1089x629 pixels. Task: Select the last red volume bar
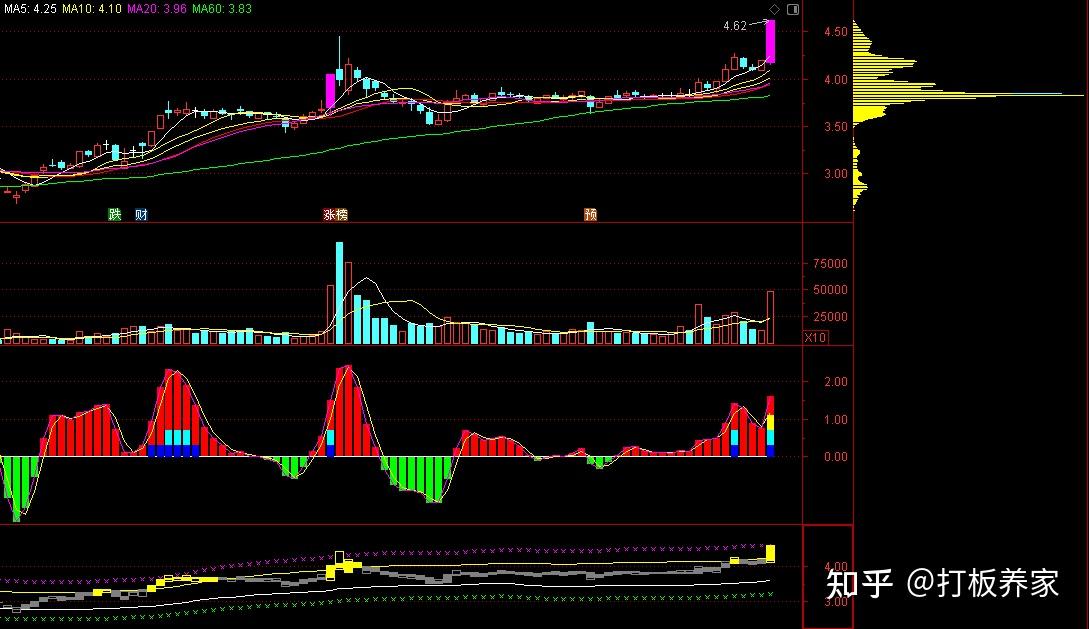coord(770,318)
